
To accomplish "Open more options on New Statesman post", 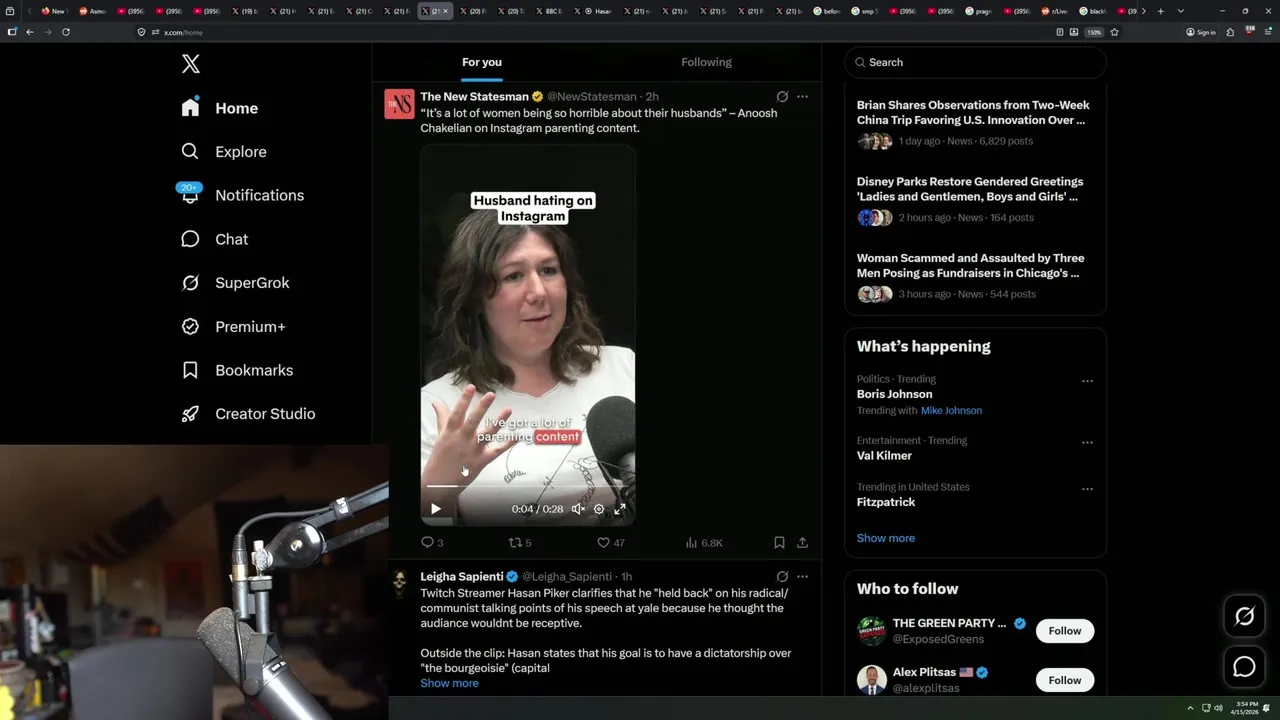I will (802, 97).
